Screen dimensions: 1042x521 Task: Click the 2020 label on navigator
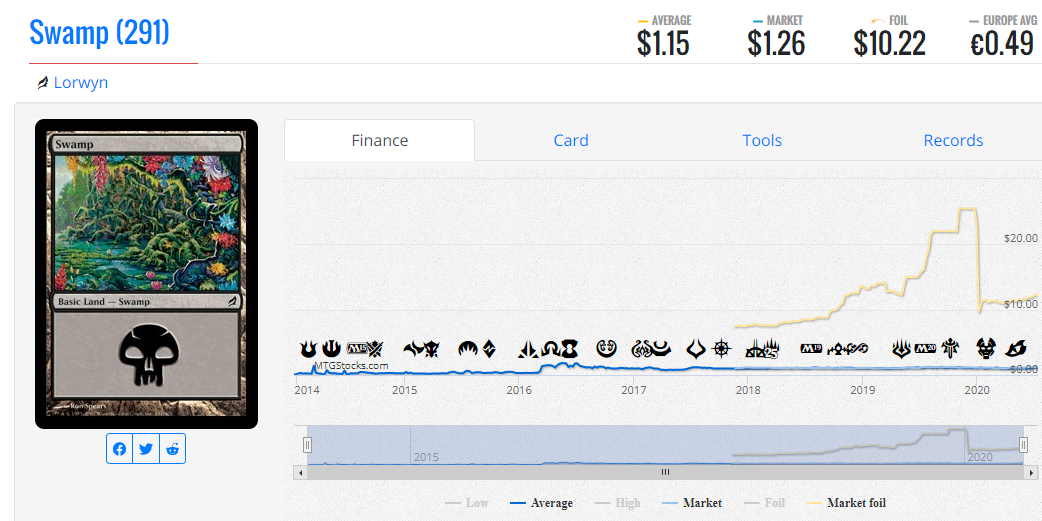[980, 458]
